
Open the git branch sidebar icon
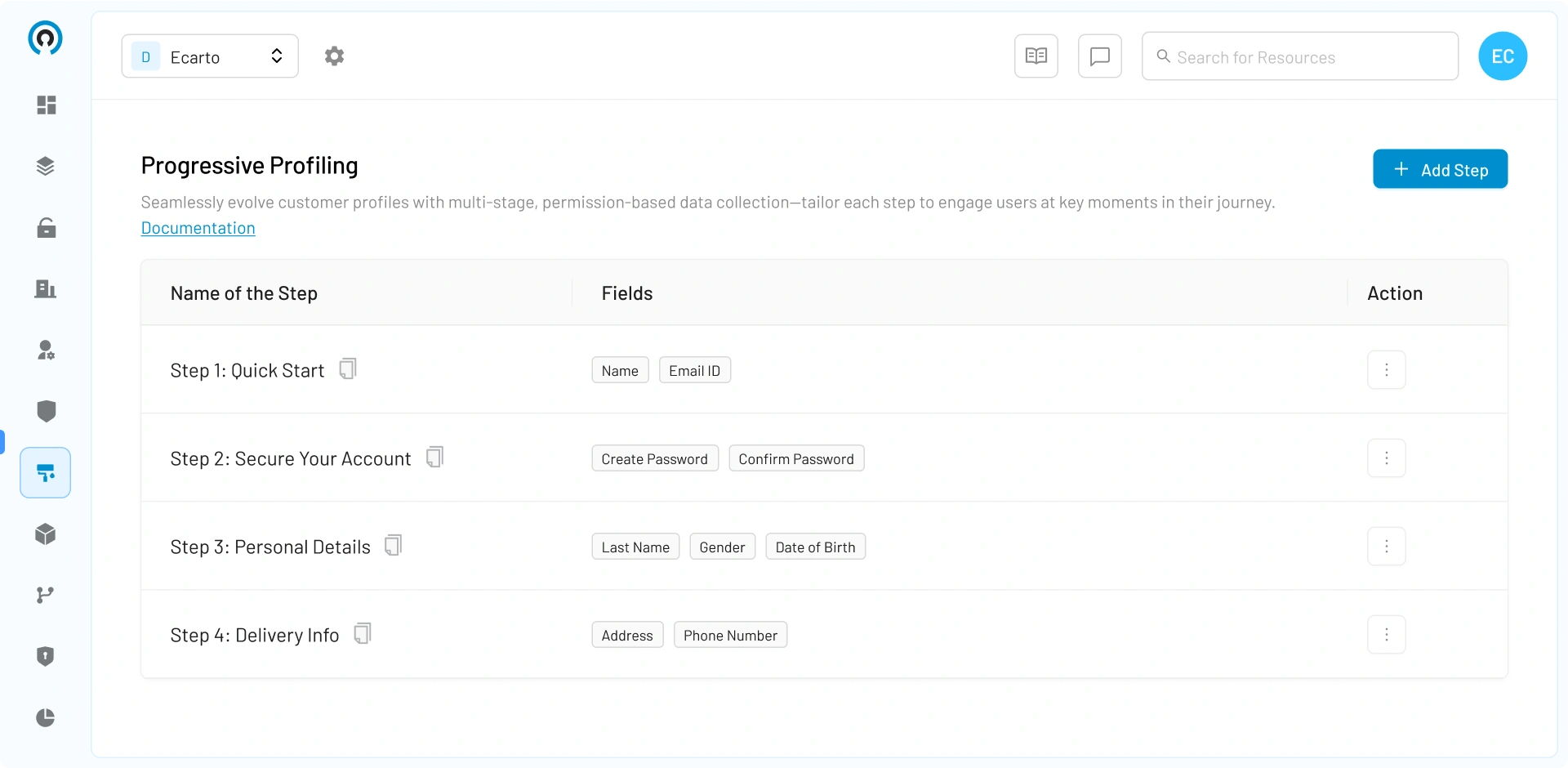click(x=46, y=595)
